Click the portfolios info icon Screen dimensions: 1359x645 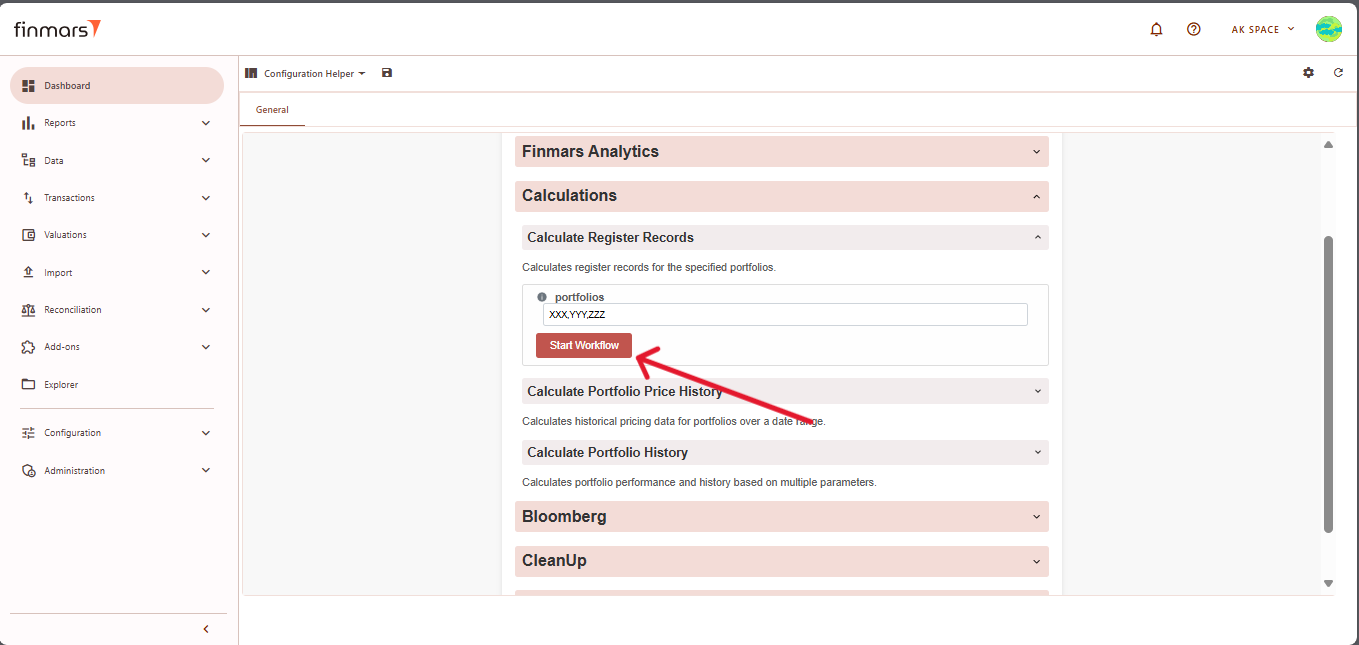542,297
